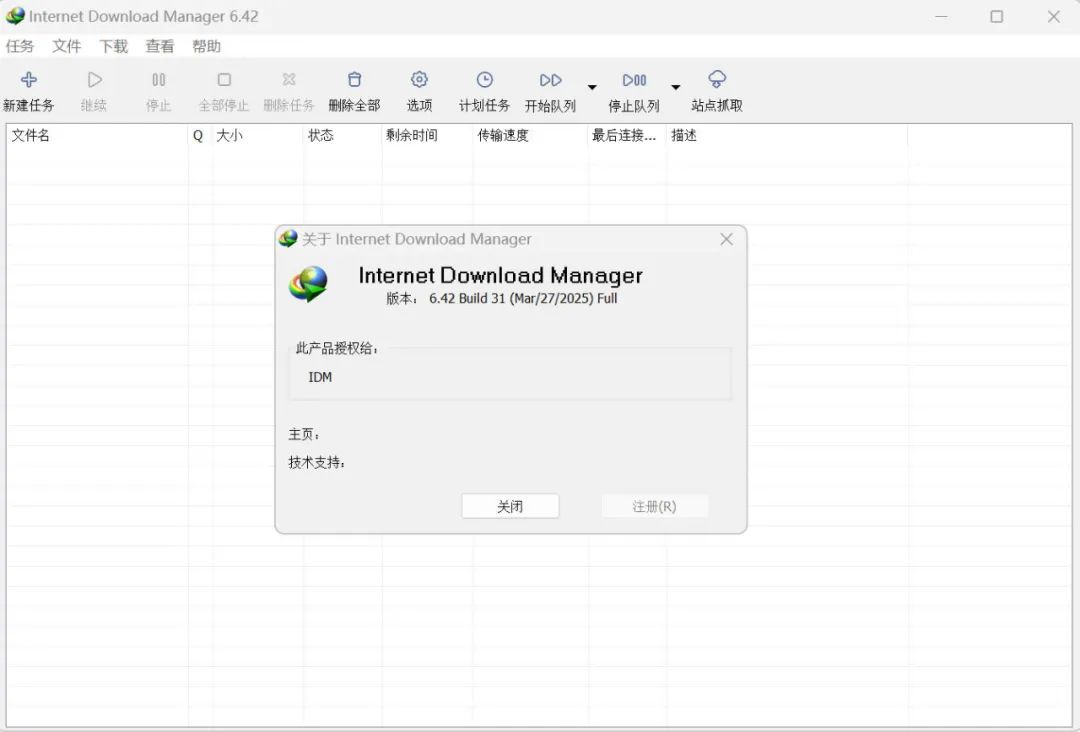Sort by 剩余时间 column header
The width and height of the screenshot is (1080, 732).
(427, 136)
